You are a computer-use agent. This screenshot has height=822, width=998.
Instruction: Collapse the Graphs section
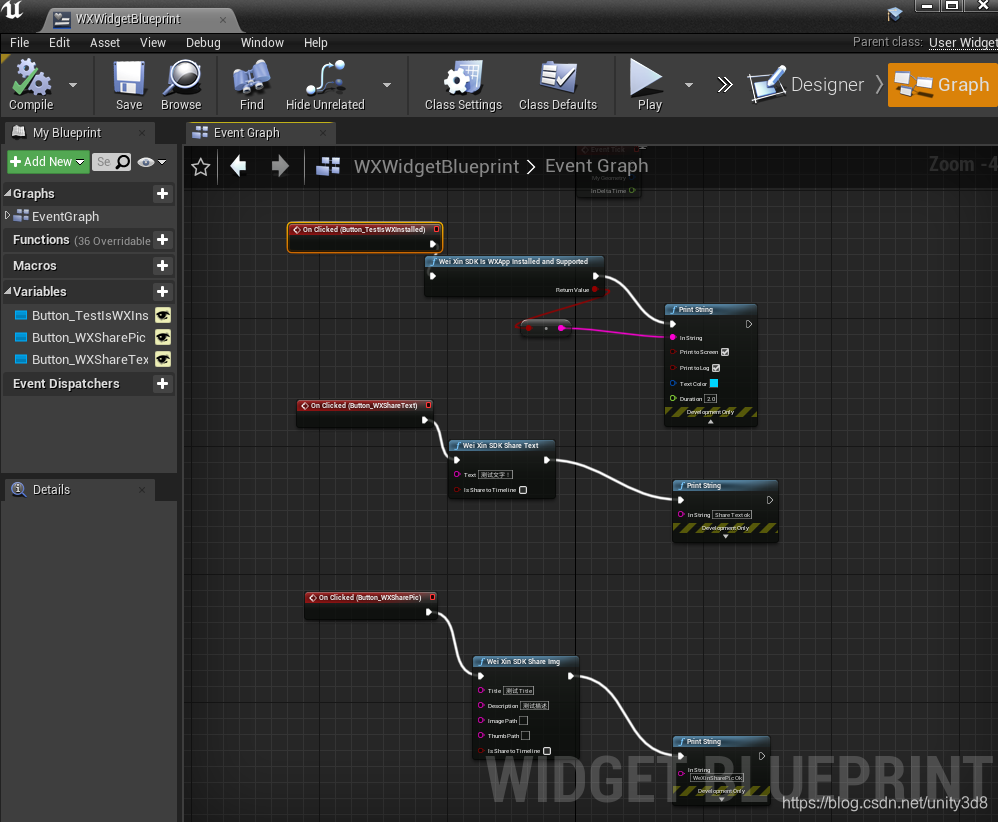[8, 193]
